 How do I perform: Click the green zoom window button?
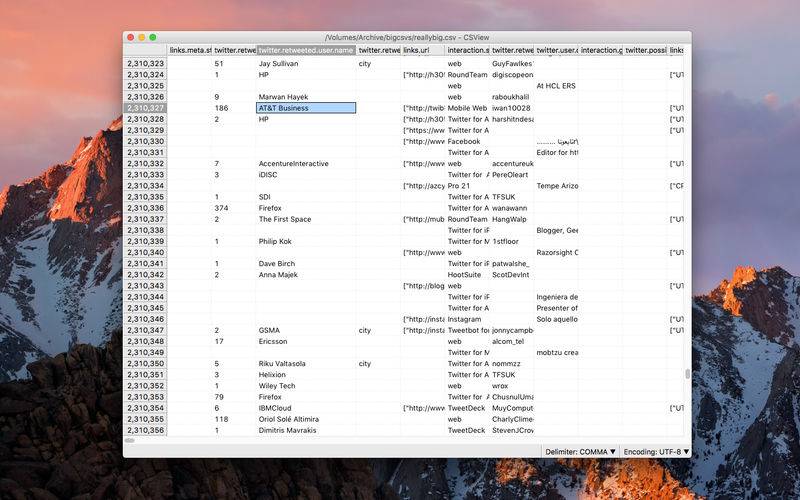click(153, 37)
